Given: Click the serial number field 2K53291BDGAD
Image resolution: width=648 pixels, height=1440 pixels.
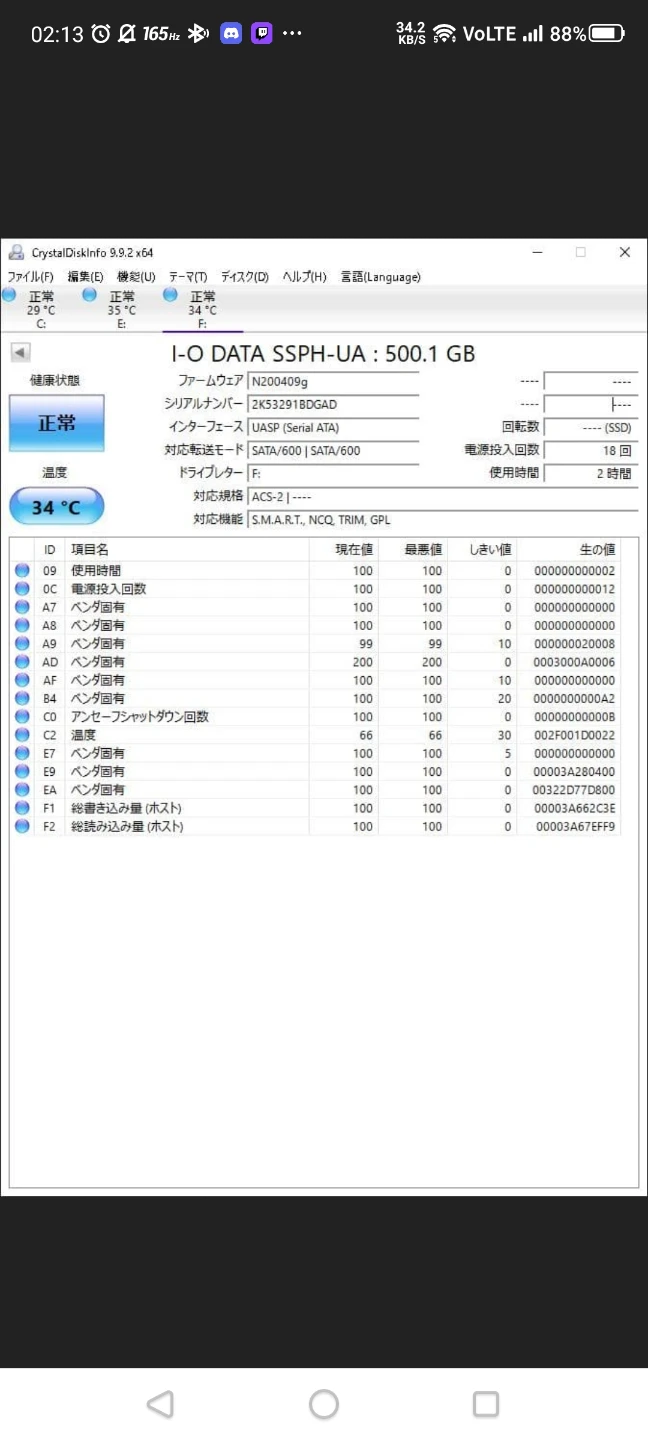Looking at the screenshot, I should (x=333, y=404).
